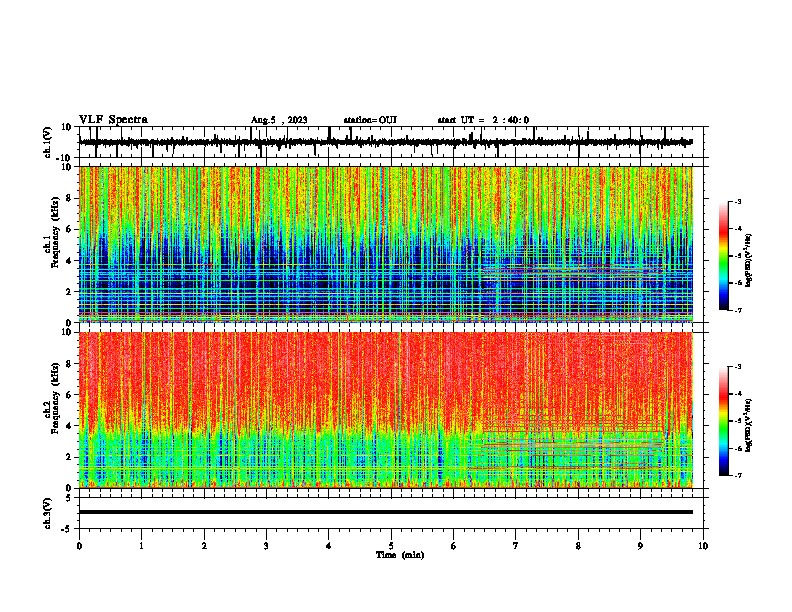792x612 pixels.
Task: Click the time axis tick label "2"
Action: tap(204, 546)
